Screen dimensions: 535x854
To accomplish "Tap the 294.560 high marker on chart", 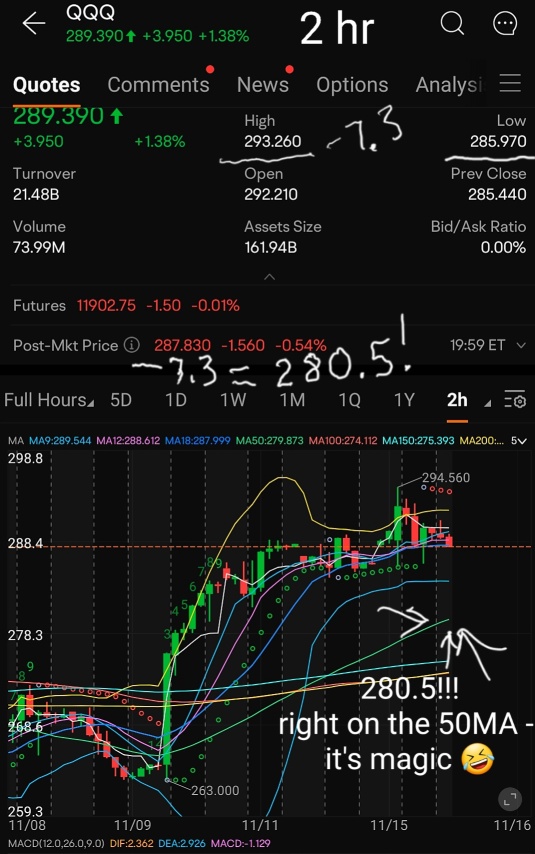I will coord(445,478).
